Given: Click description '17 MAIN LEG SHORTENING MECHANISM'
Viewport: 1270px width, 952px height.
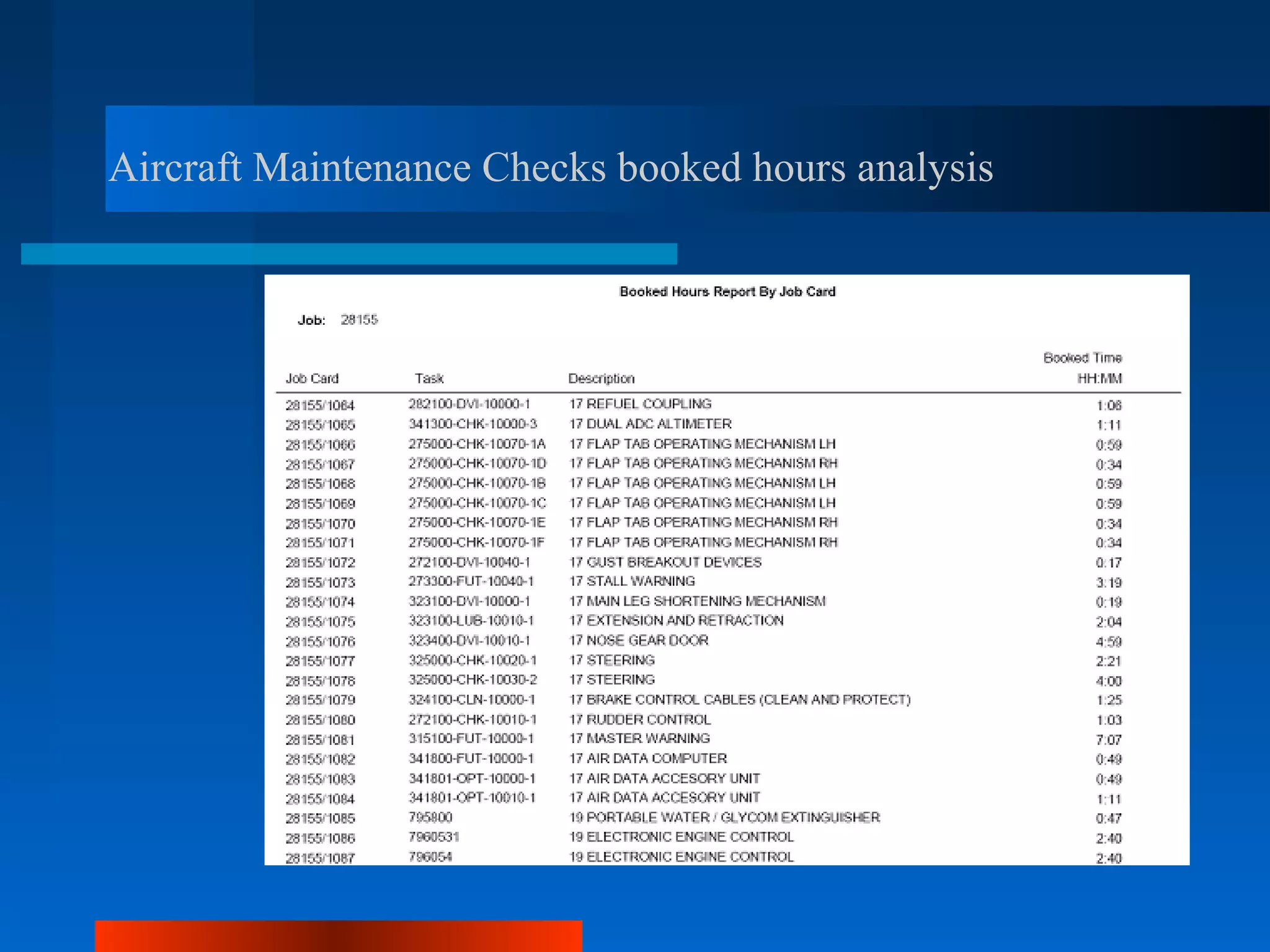Looking at the screenshot, I should [x=698, y=601].
